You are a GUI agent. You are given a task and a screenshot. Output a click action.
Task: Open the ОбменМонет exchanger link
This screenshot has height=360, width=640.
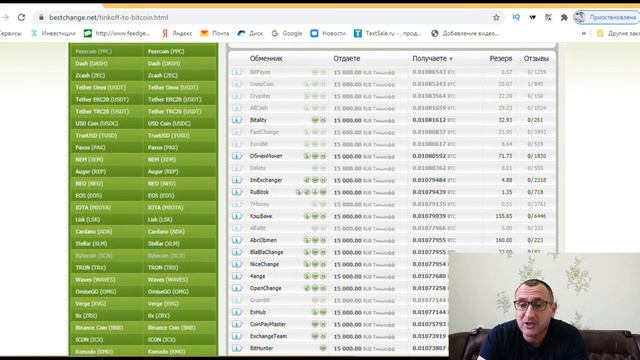tap(266, 156)
